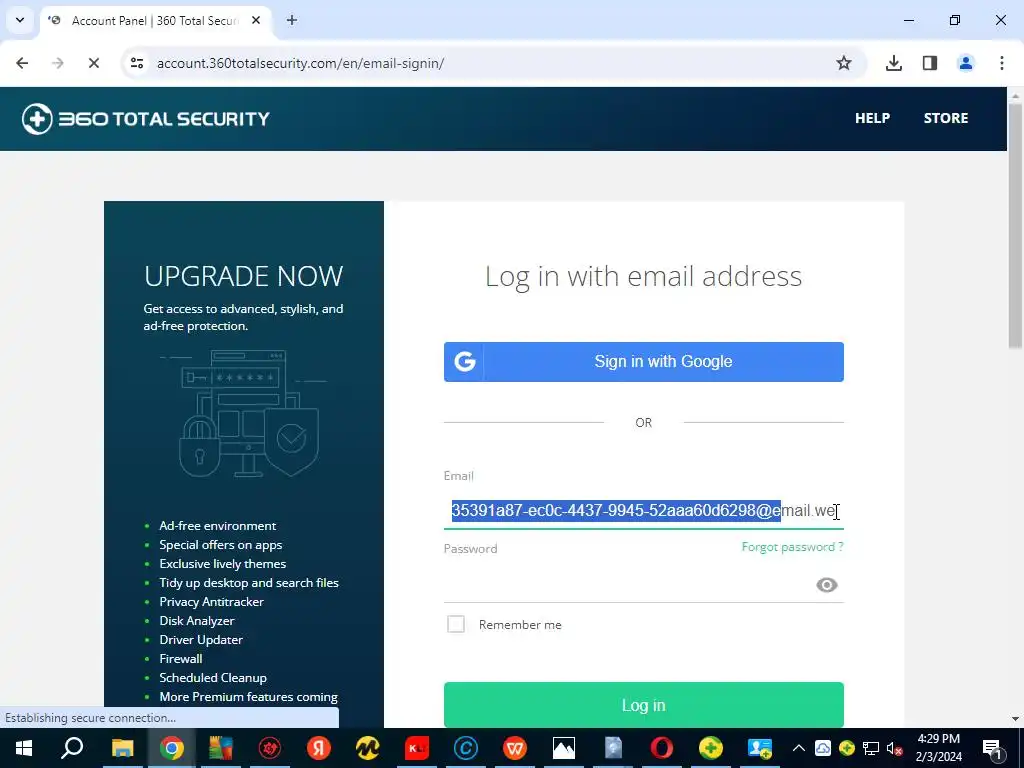Open the Chrome three-dot menu
Viewport: 1024px width, 768px height.
1001,63
